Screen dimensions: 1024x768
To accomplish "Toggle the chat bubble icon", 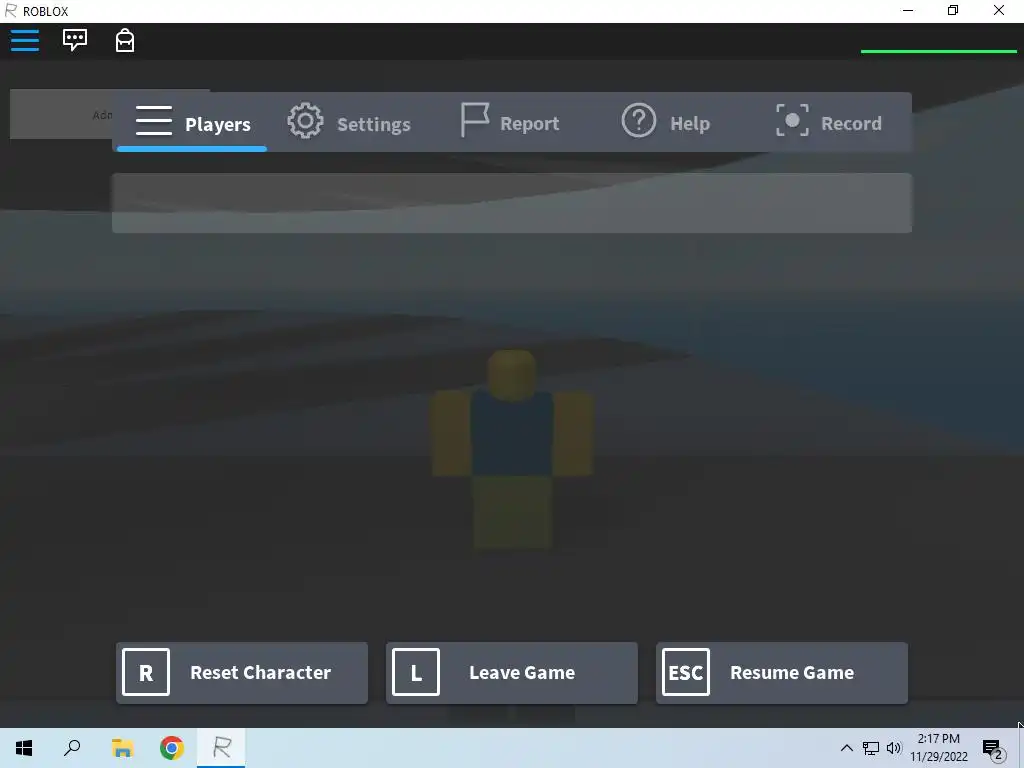I will [x=74, y=40].
